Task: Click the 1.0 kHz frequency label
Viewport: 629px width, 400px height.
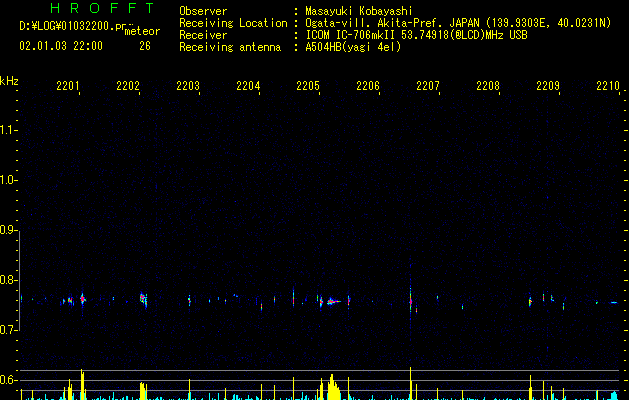Action: (8, 180)
